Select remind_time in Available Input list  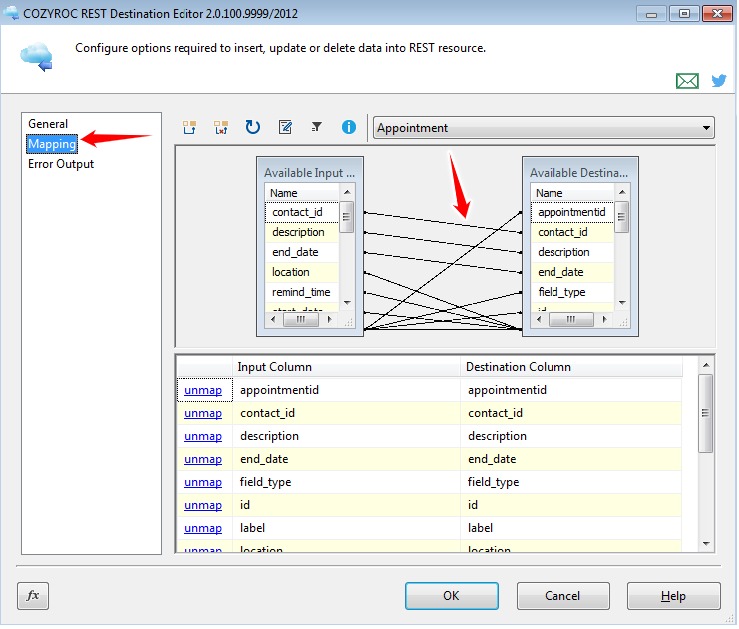(302, 293)
